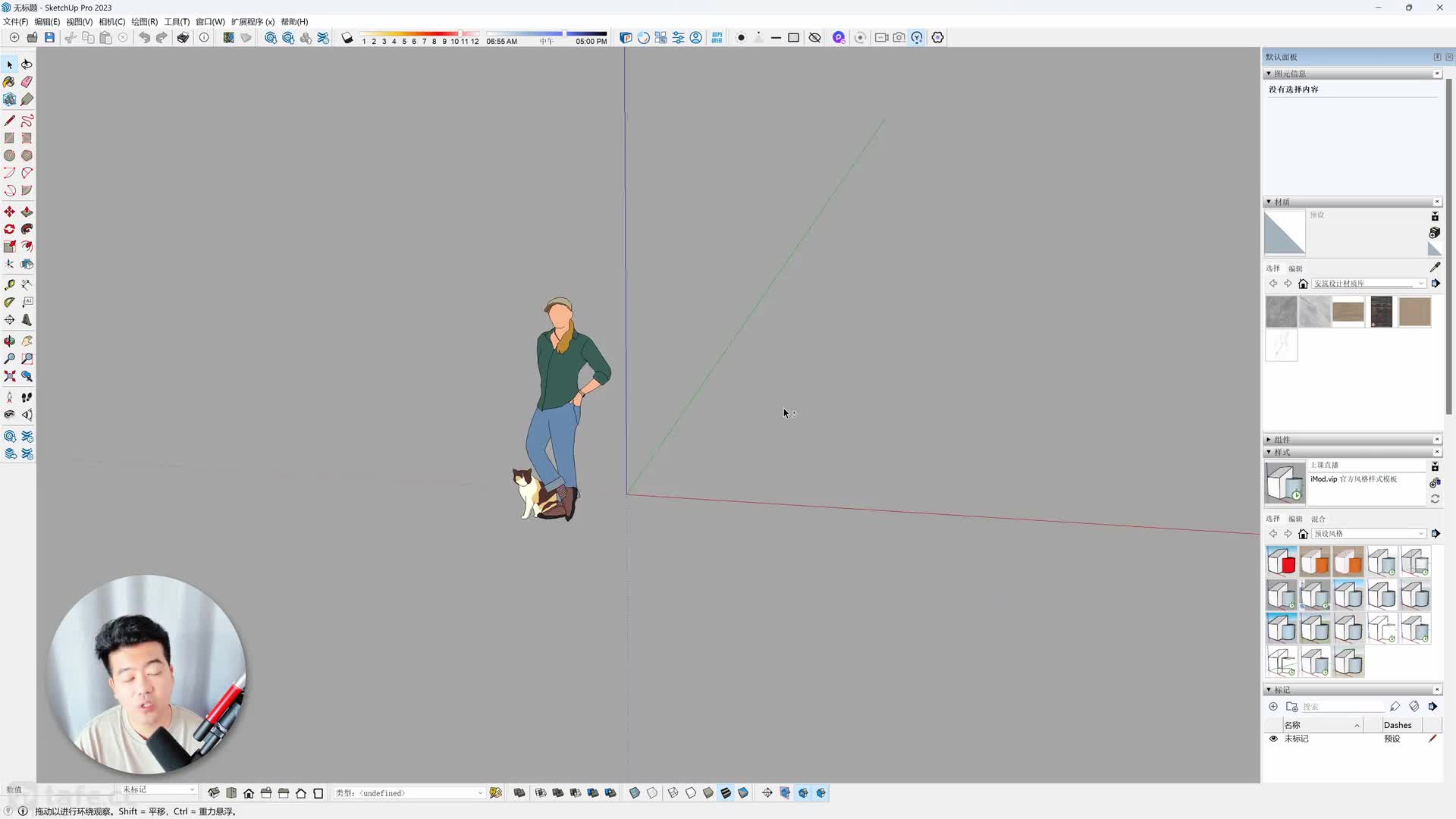Select the Rectangle drawing tool
1456x819 pixels.
point(10,138)
